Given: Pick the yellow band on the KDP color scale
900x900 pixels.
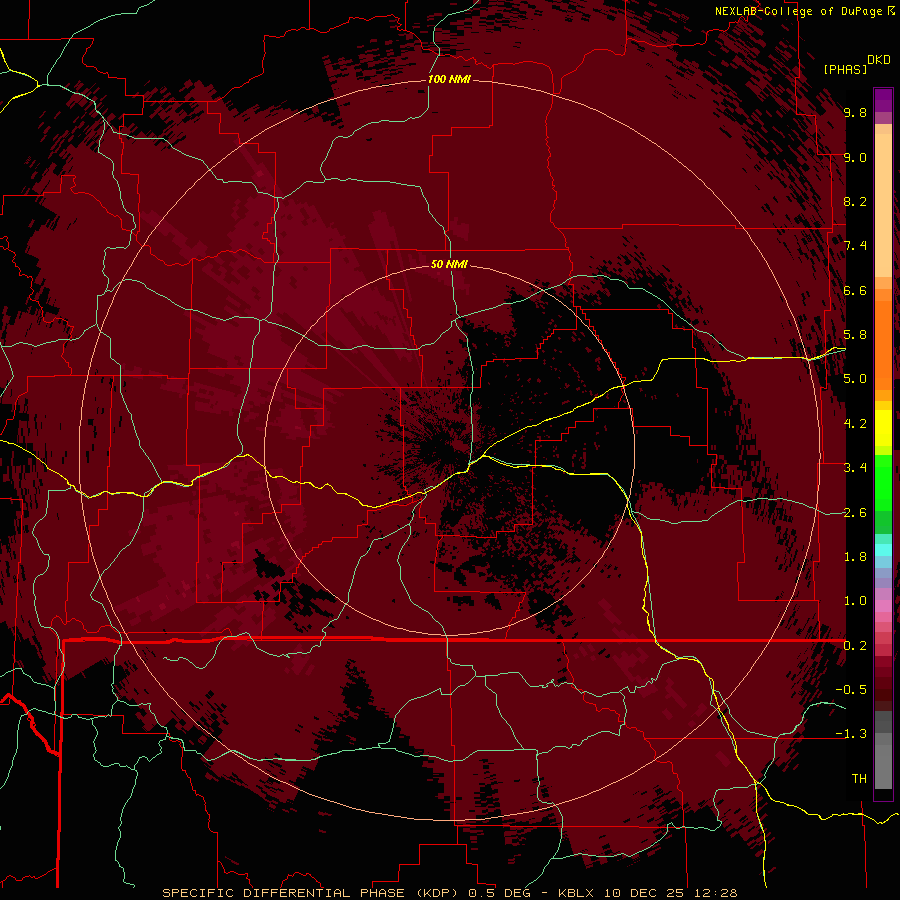Looking at the screenshot, I should (x=883, y=428).
